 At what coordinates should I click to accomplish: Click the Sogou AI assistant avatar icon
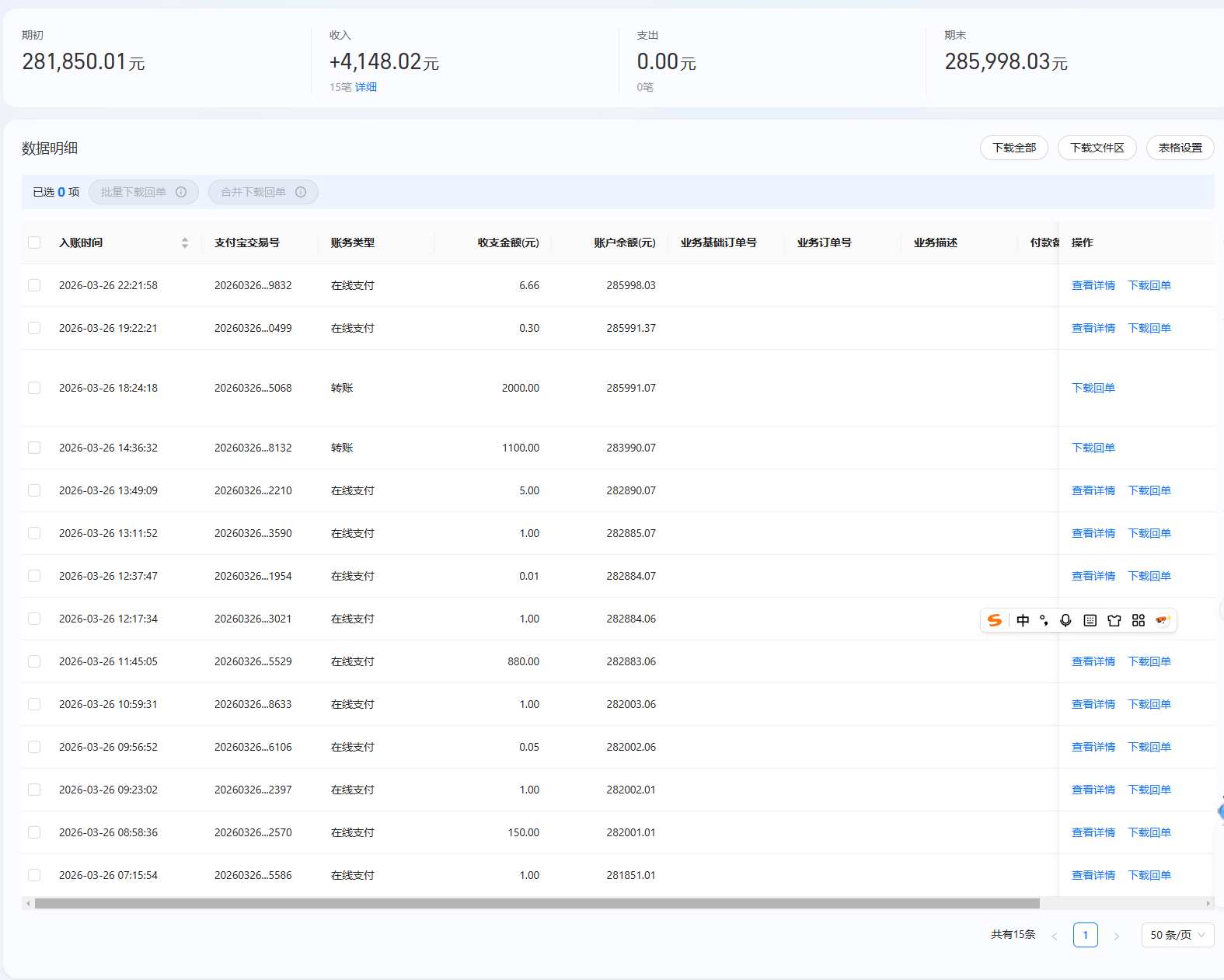point(1163,620)
